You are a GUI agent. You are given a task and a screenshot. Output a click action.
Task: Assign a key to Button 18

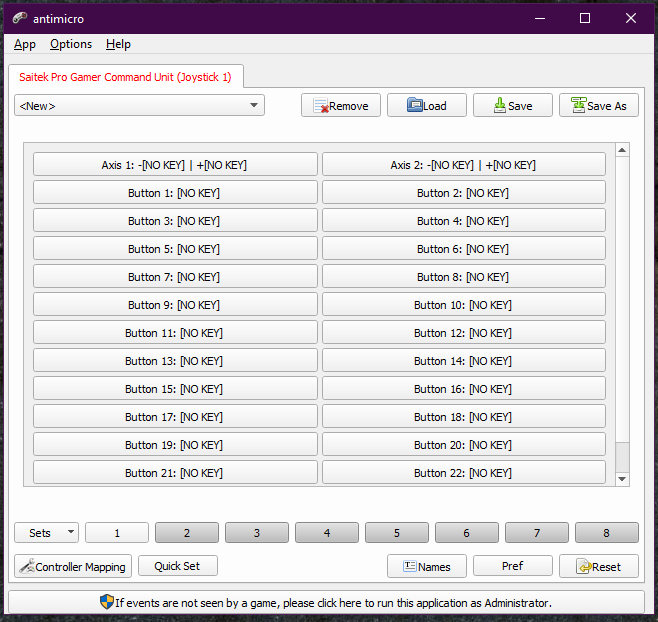tap(464, 417)
